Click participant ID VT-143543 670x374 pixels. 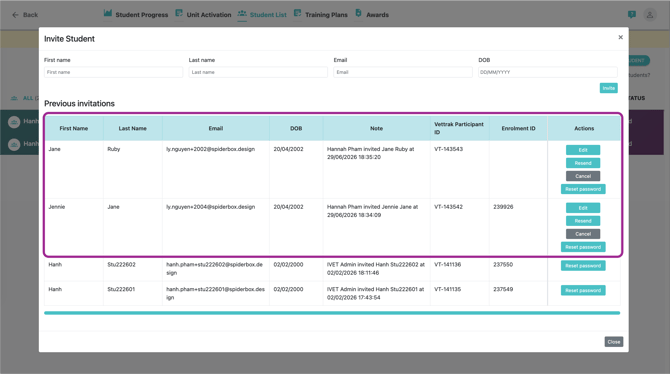(448, 149)
